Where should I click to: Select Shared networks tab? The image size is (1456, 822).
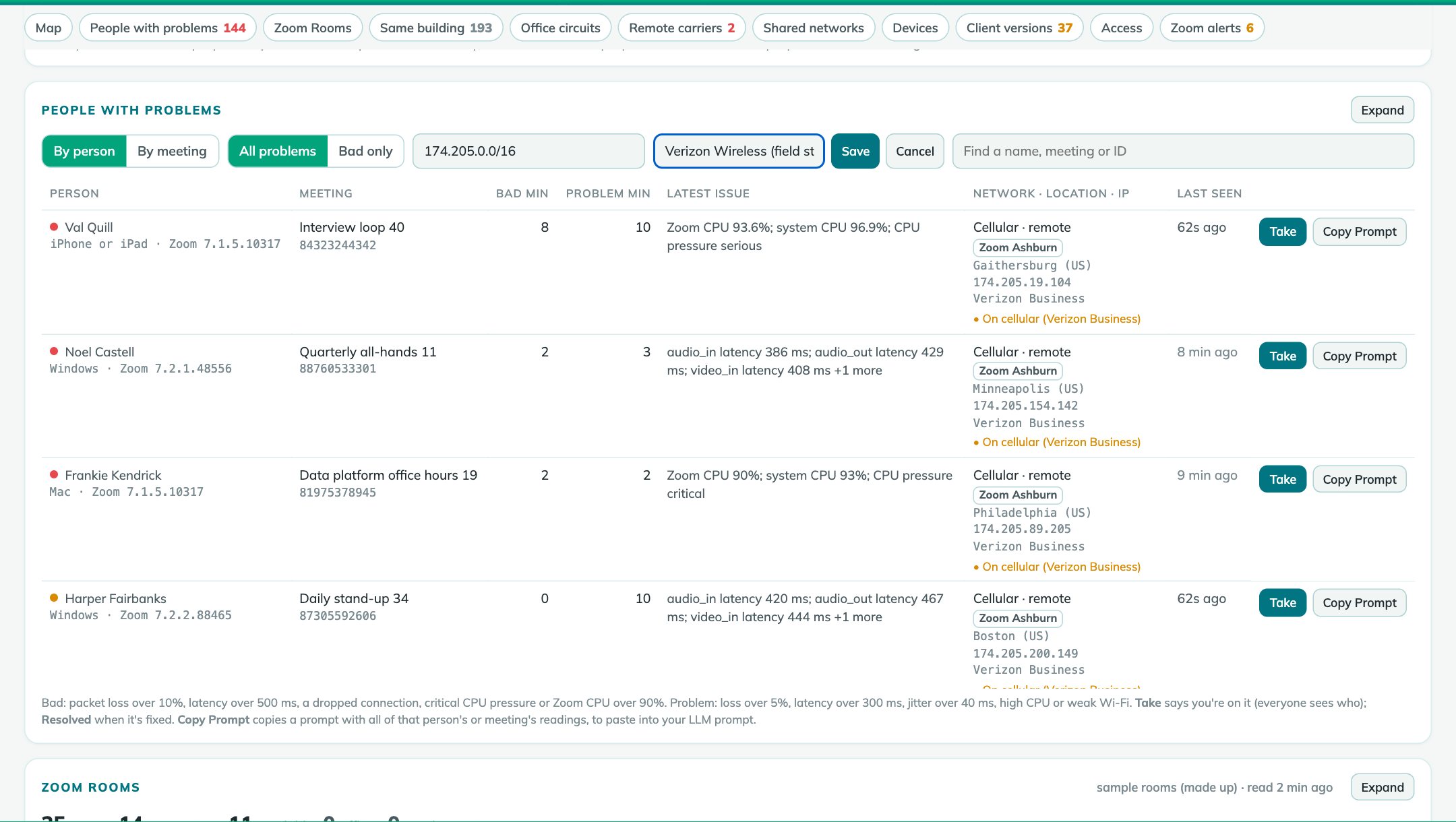(813, 28)
